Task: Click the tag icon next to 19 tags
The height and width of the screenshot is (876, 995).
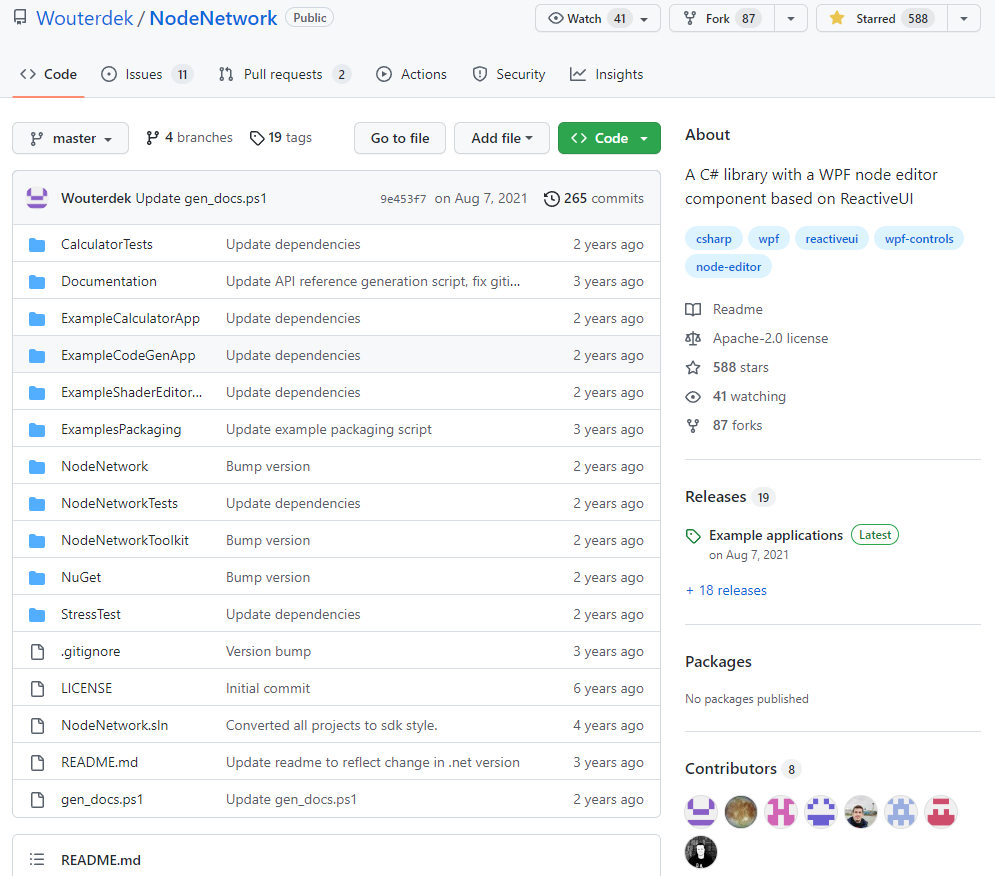Action: pos(257,138)
